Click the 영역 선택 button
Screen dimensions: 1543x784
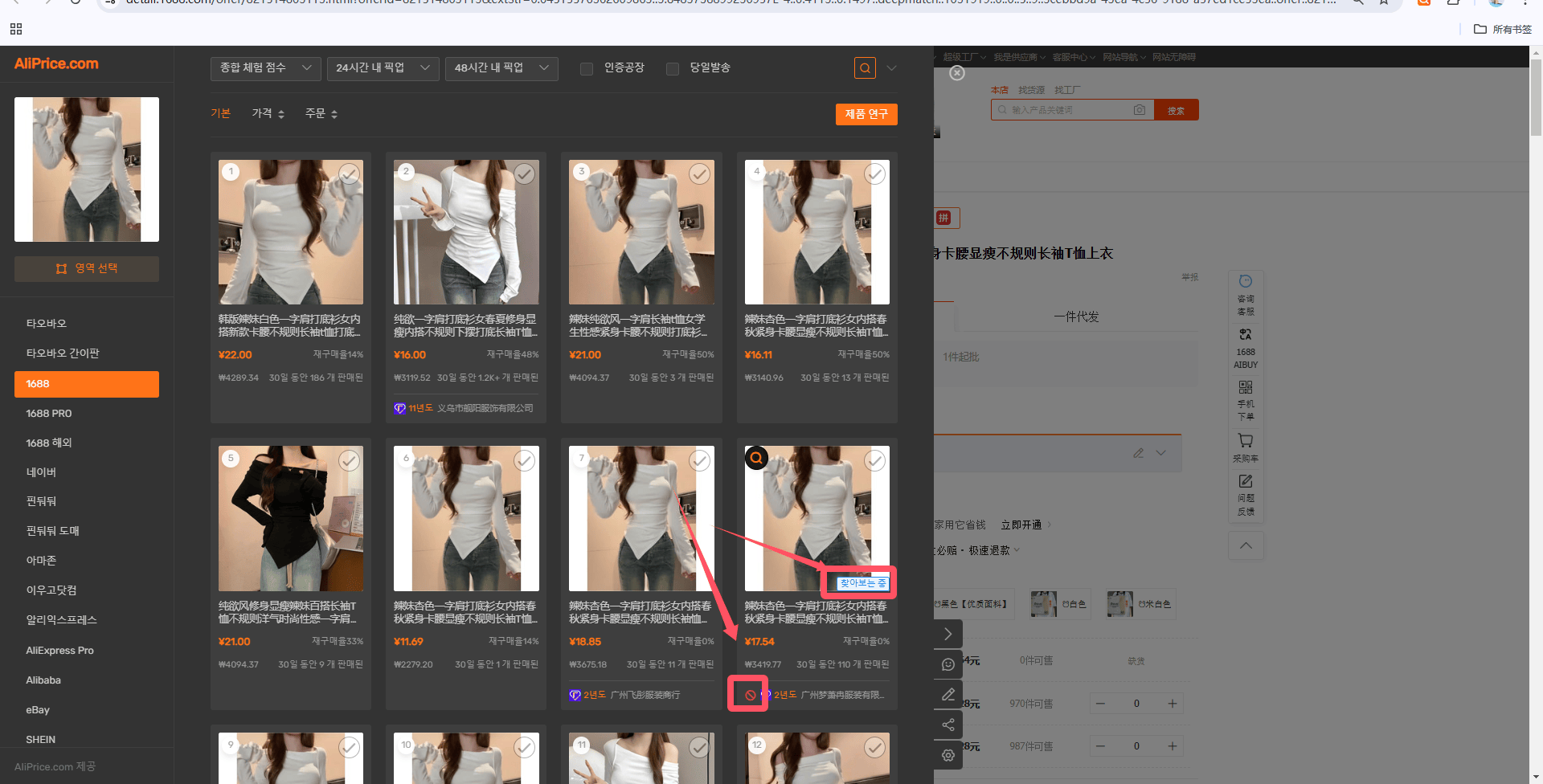click(87, 268)
